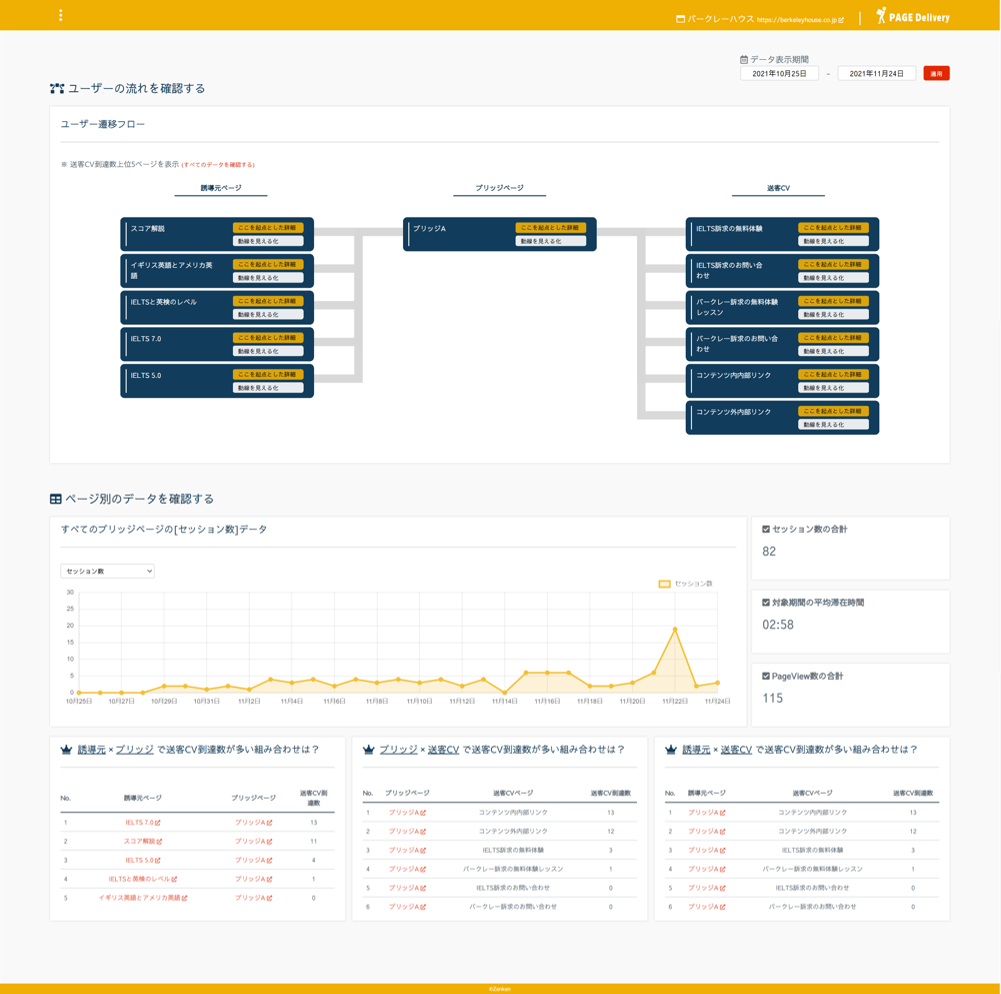
Task: Click the table icon beside ページ別のデータを確認する
Action: 56,499
